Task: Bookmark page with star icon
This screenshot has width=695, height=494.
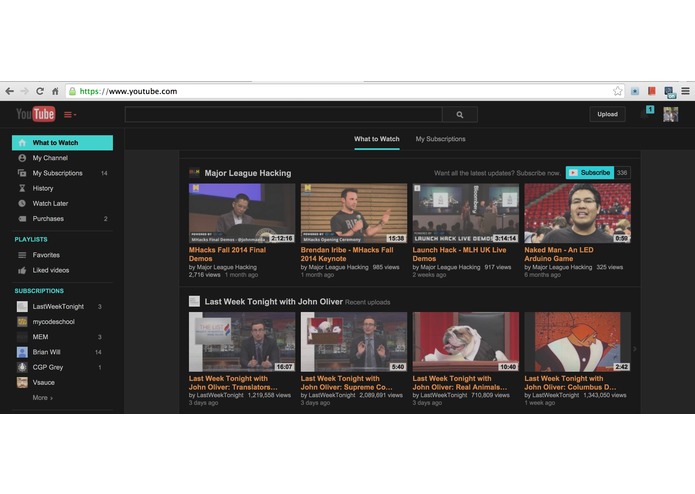Action: tap(617, 91)
